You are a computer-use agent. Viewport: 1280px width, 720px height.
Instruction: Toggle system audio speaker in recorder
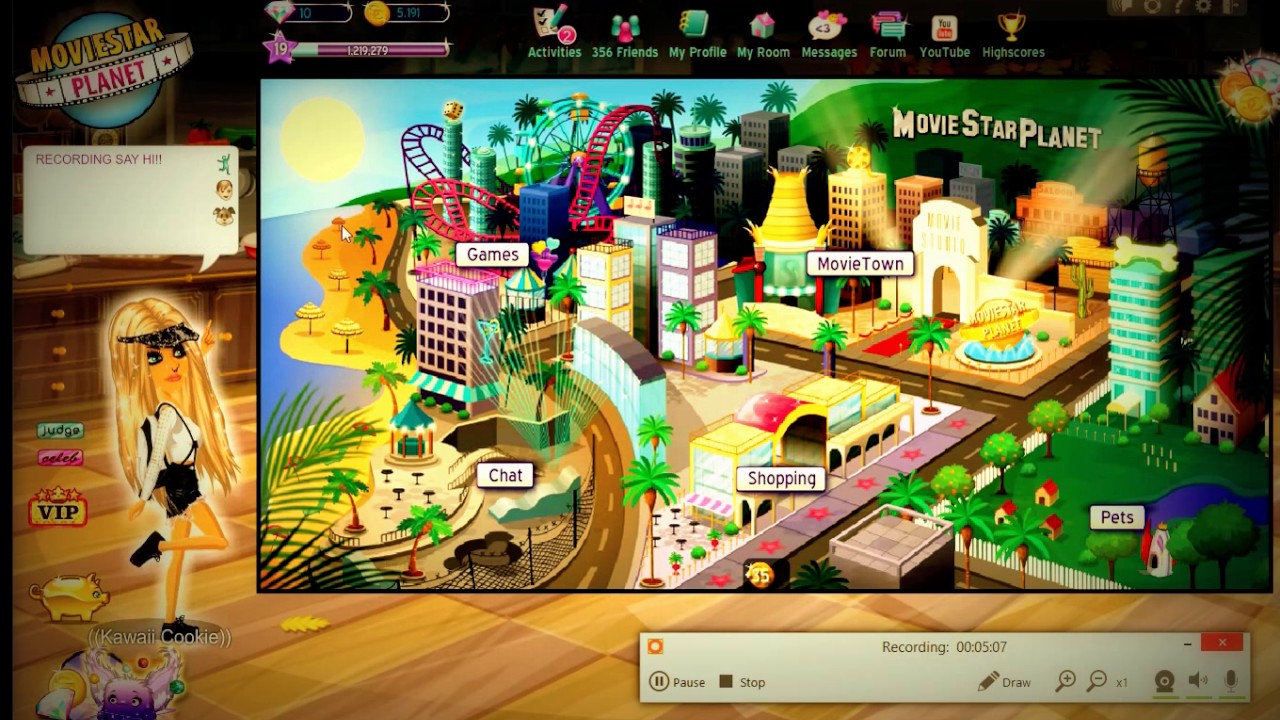tap(1198, 681)
